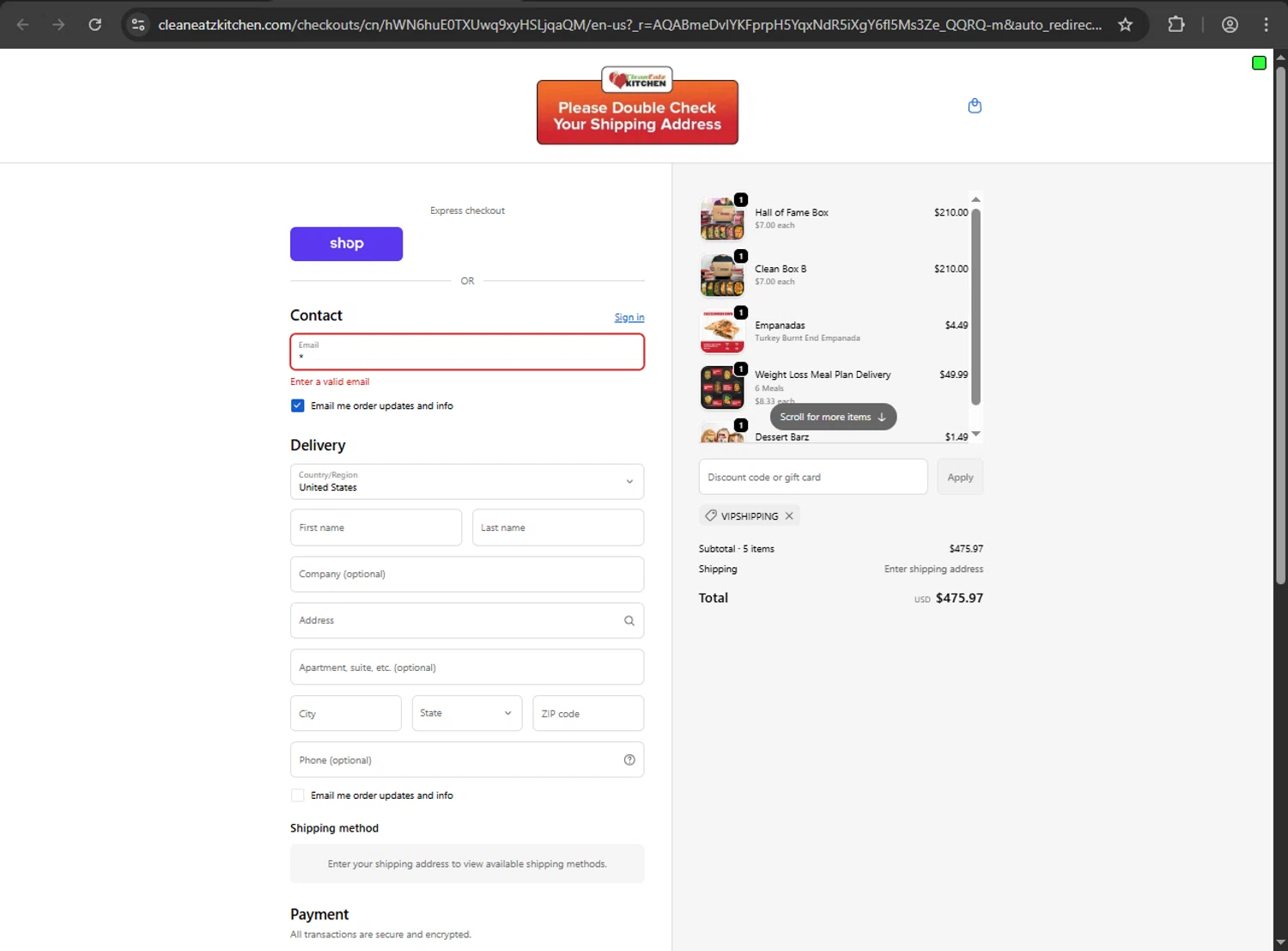Screen dimensions: 1288x951
Task: Focus the Company (optional) field
Action: click(467, 574)
